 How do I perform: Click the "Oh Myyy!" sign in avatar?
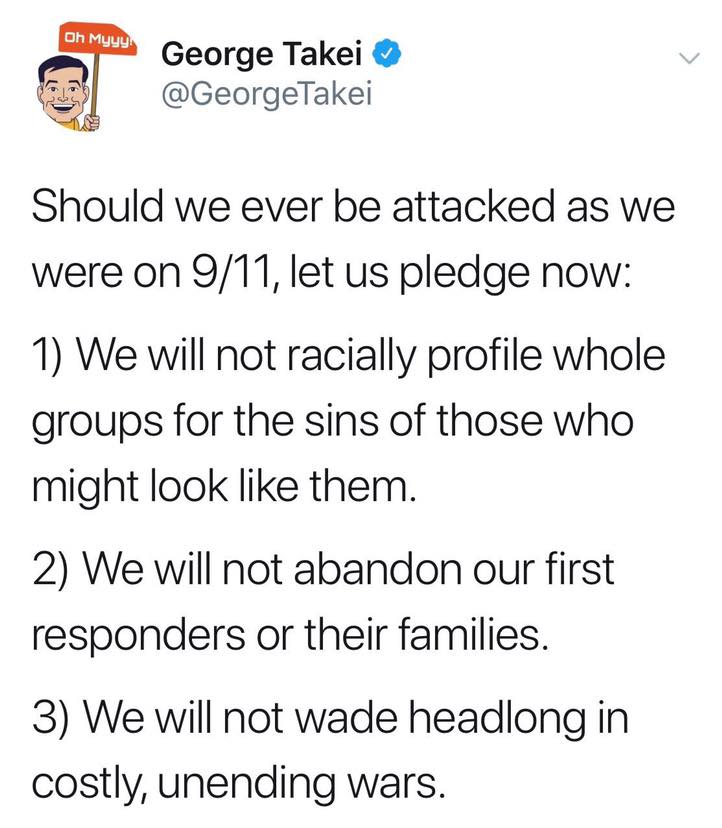click(98, 39)
